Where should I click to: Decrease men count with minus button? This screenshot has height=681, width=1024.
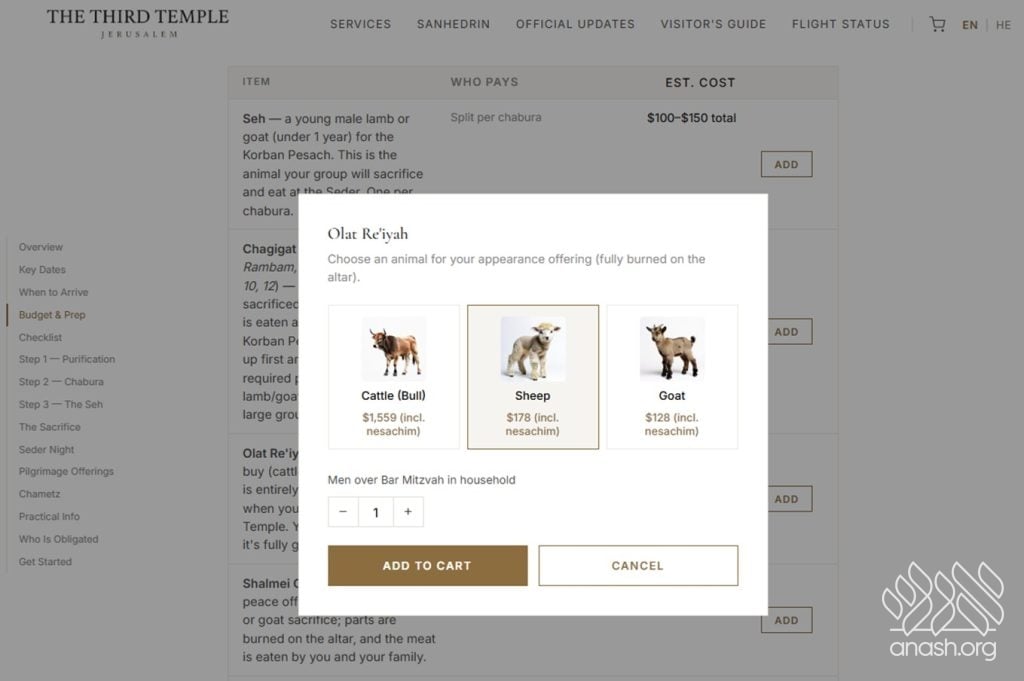(343, 512)
